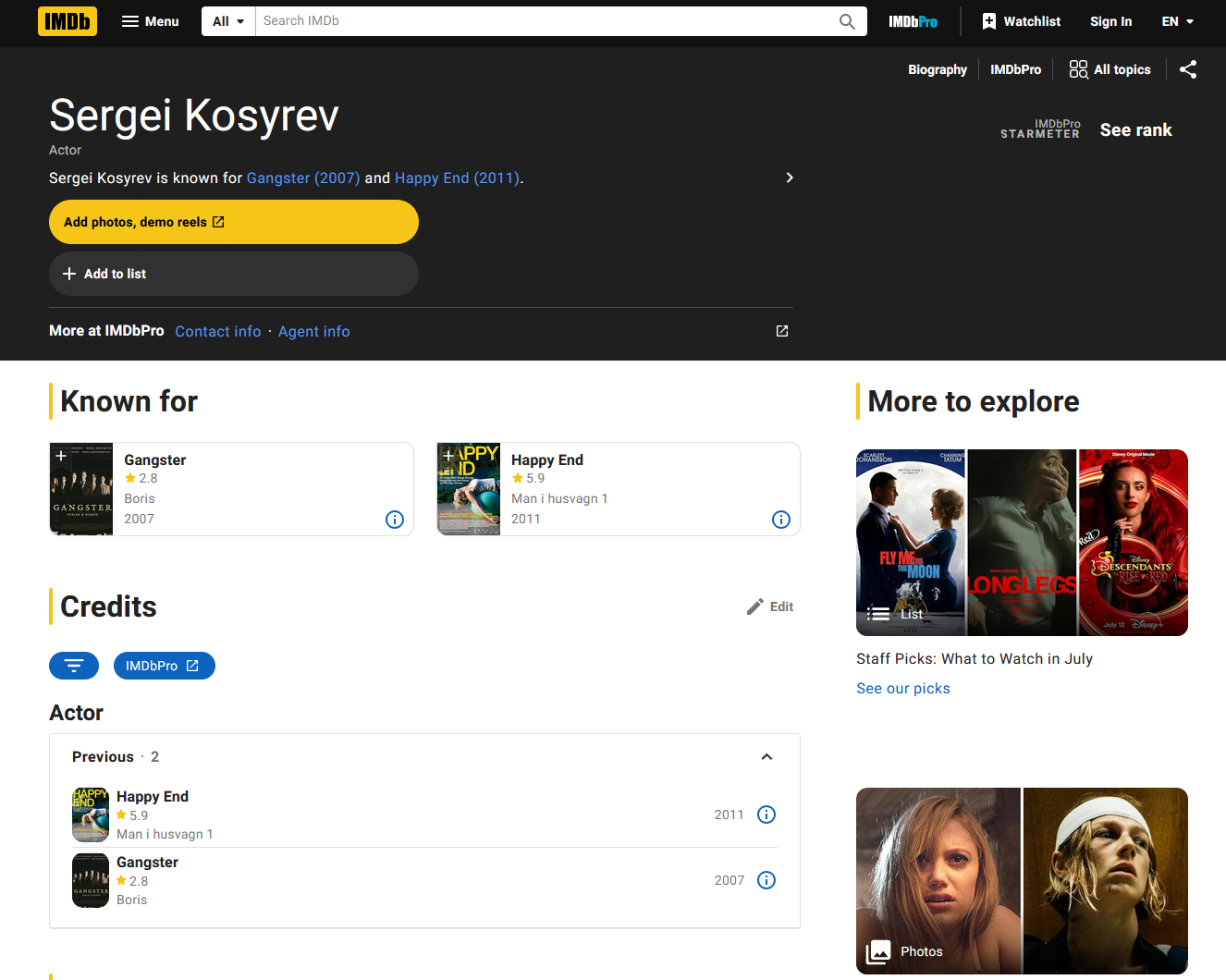The width and height of the screenshot is (1226, 980).
Task: Click the external link icon in IMDbPro row
Action: pos(782,331)
